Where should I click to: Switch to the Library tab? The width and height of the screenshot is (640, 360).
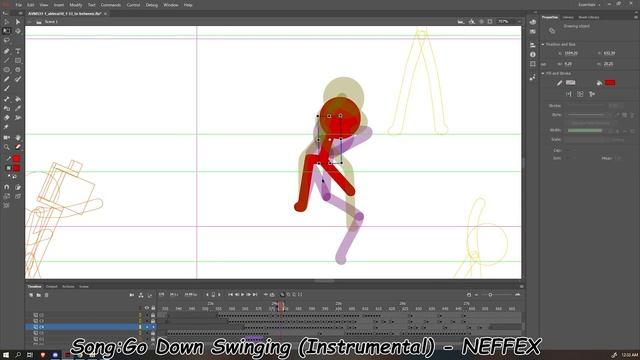tap(568, 17)
